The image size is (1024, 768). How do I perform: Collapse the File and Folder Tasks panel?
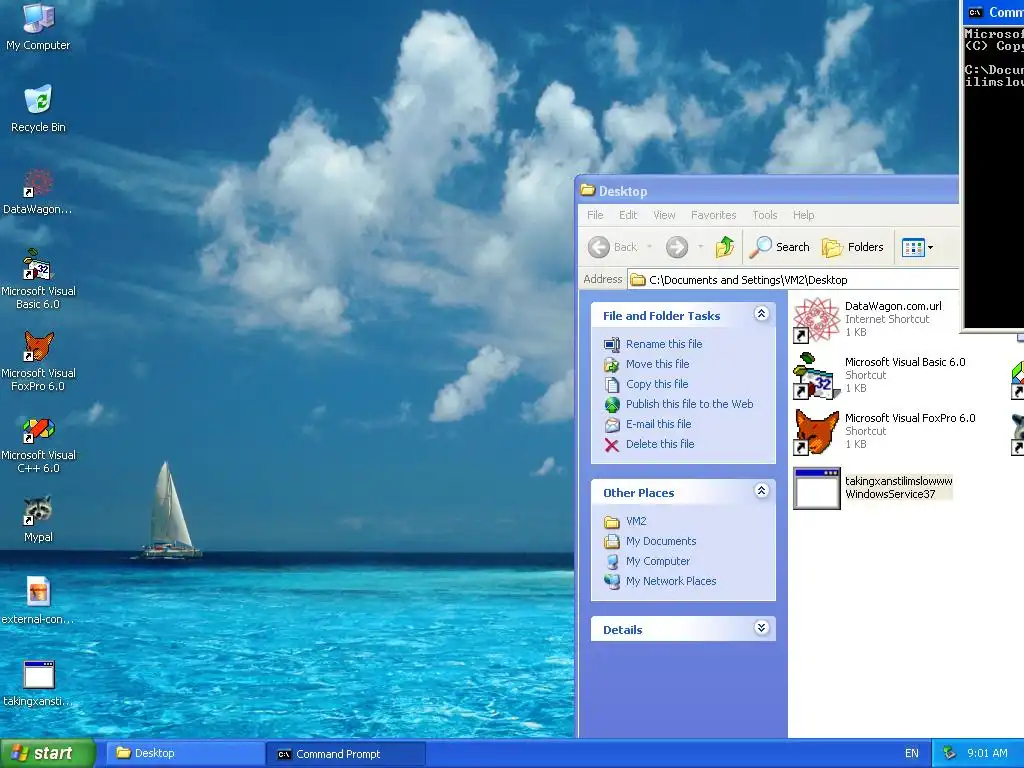coord(761,314)
